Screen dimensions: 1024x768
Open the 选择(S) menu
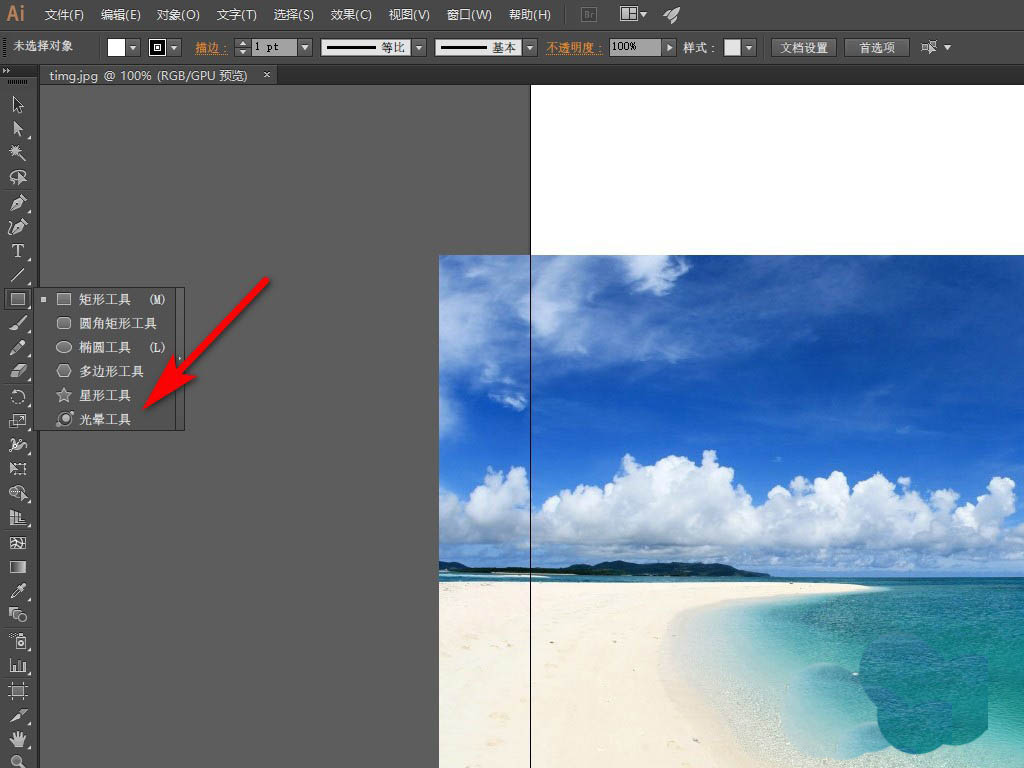pos(293,14)
